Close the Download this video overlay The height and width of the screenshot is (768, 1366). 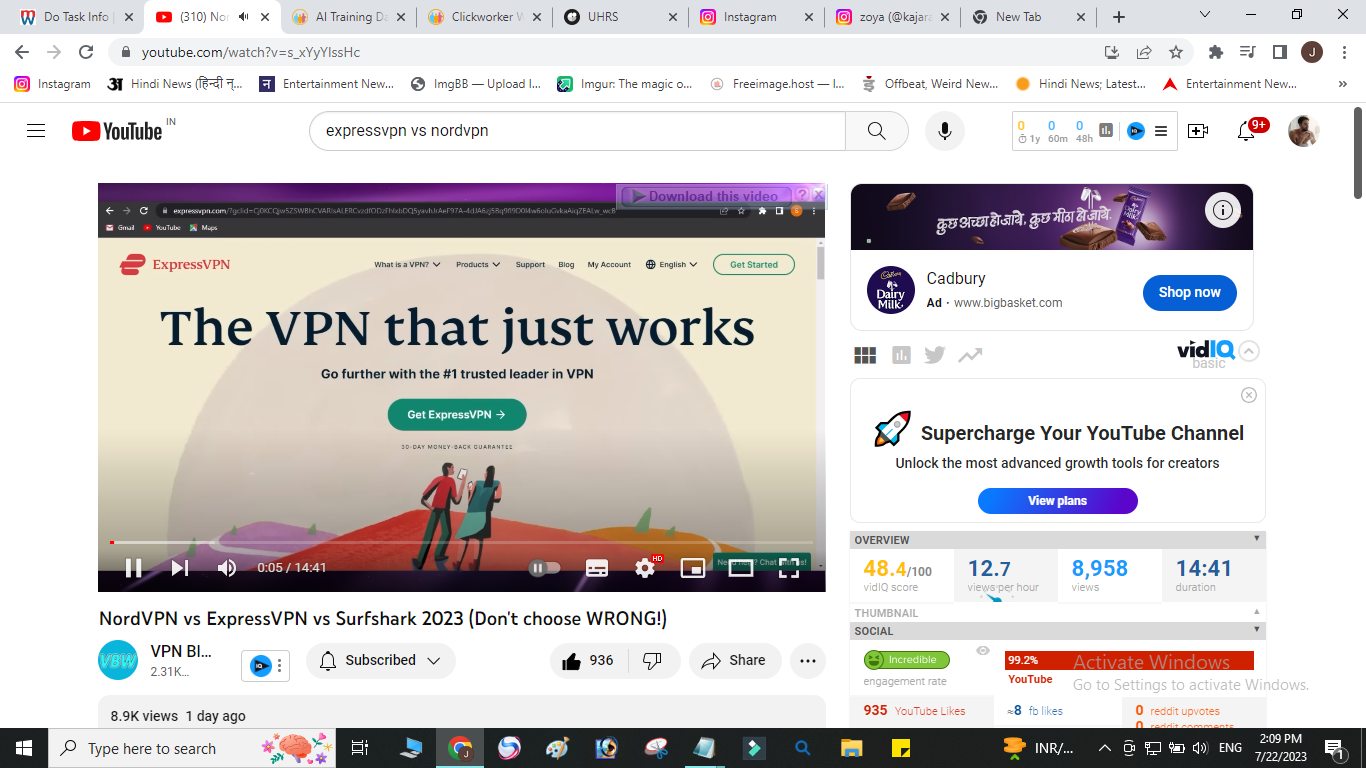[x=819, y=194]
